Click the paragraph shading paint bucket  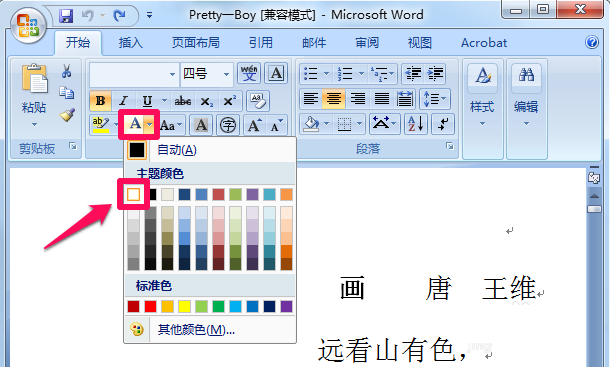(x=311, y=124)
